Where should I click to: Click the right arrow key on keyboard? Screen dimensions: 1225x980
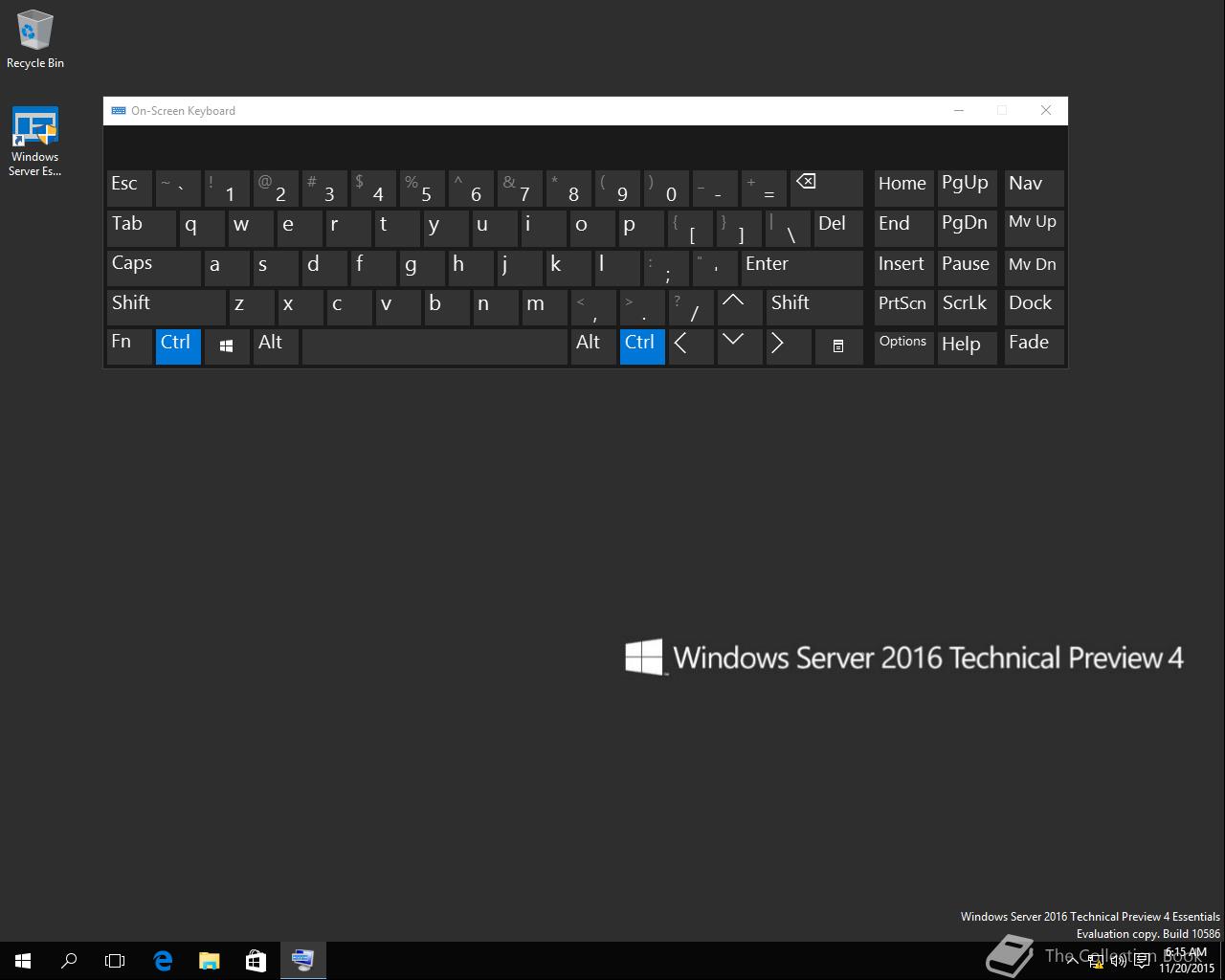coord(789,346)
